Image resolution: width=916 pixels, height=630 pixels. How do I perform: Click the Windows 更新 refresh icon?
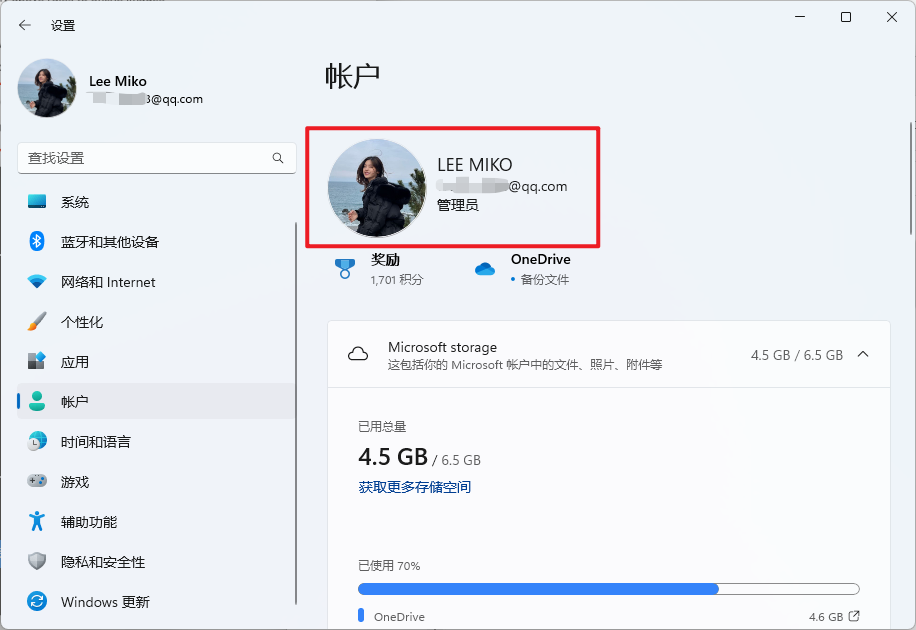[37, 601]
